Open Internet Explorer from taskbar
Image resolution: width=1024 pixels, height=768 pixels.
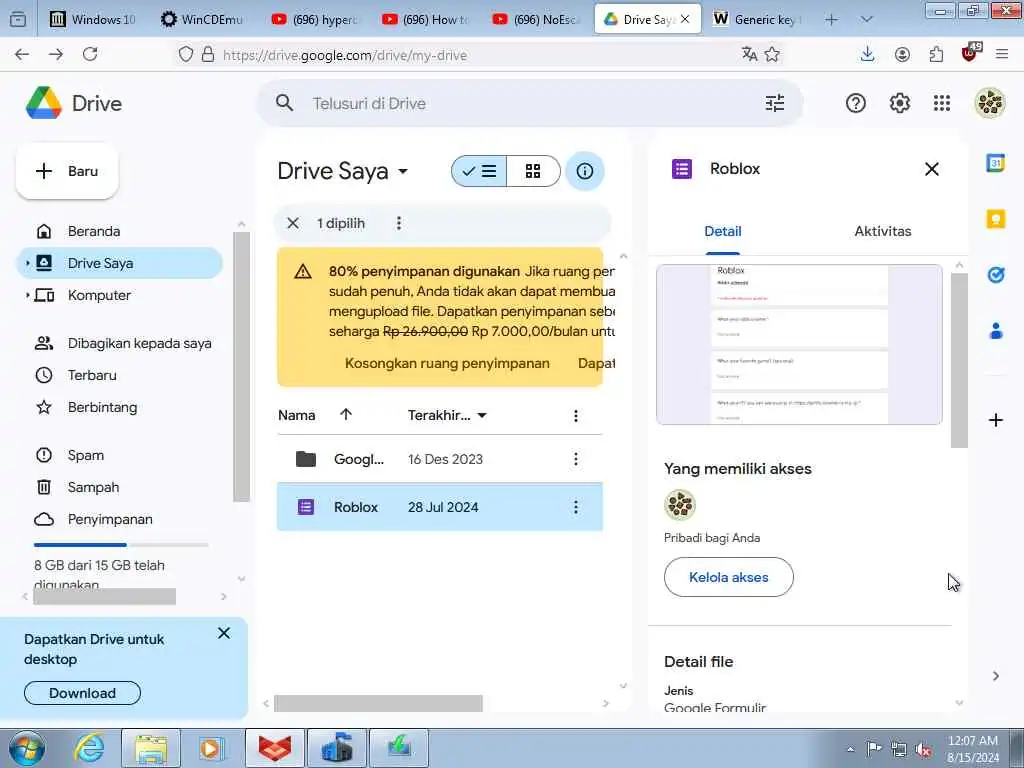89,748
